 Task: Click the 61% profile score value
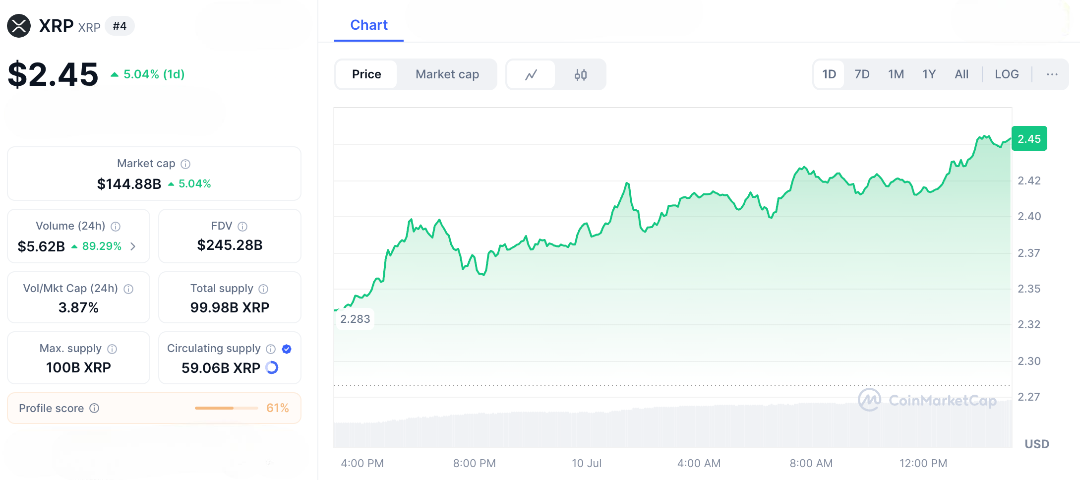278,408
